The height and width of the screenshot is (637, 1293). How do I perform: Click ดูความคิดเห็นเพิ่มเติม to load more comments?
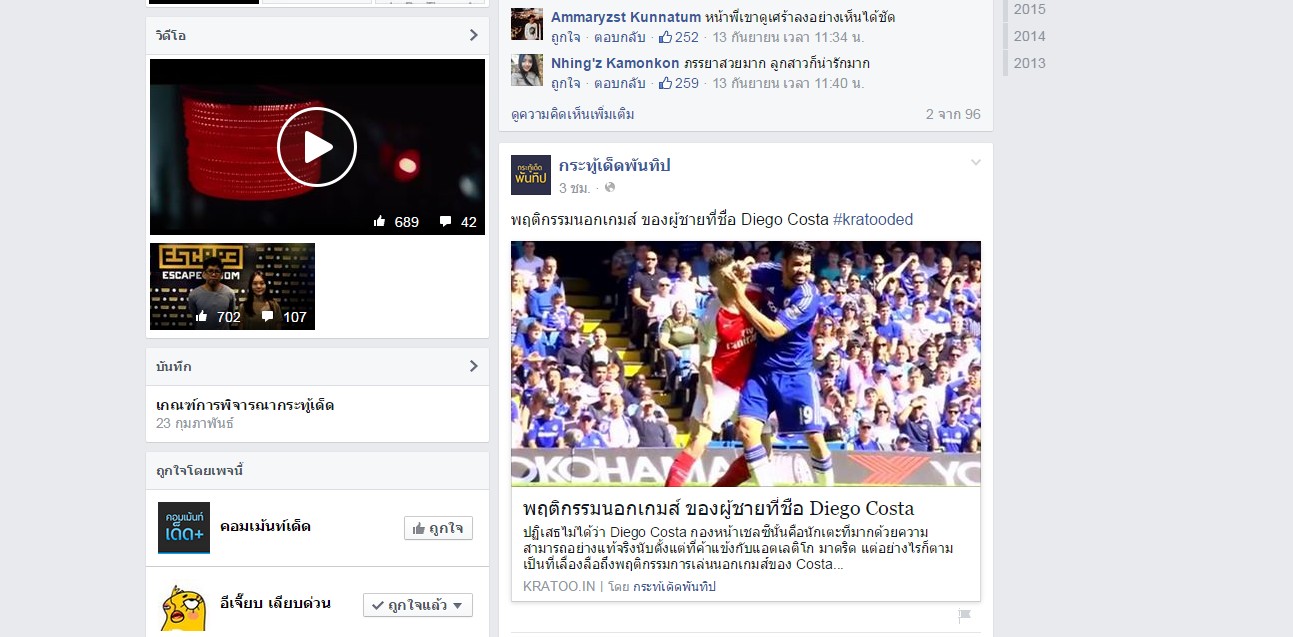pyautogui.click(x=572, y=114)
